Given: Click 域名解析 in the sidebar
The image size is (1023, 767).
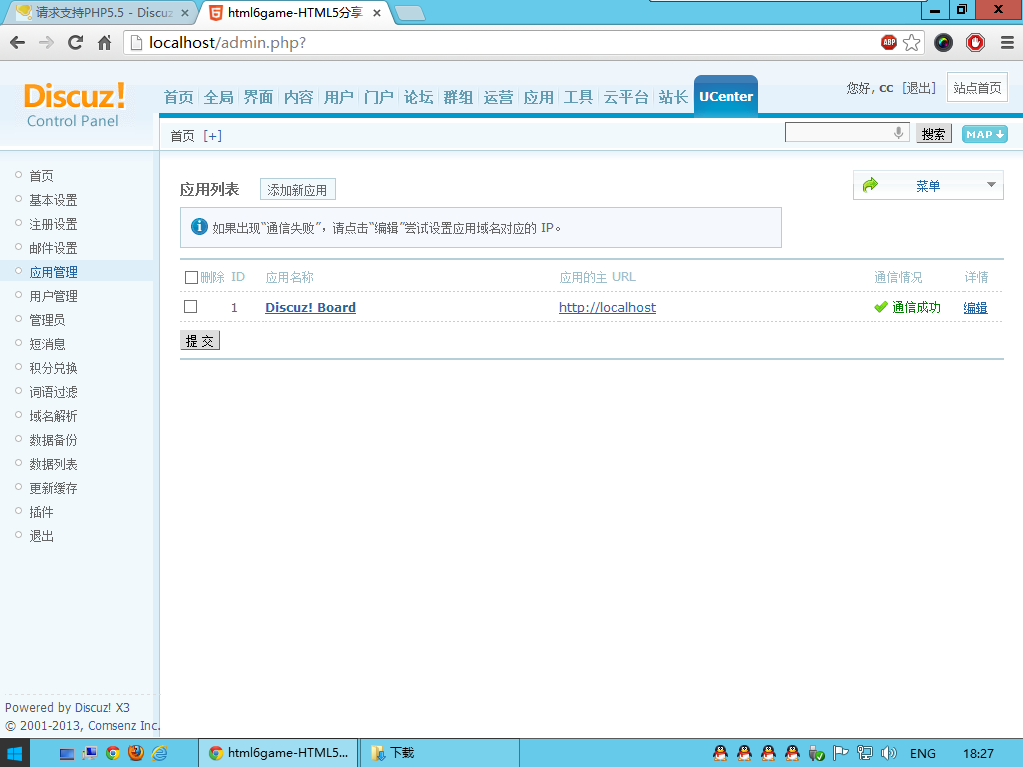Looking at the screenshot, I should (x=53, y=416).
